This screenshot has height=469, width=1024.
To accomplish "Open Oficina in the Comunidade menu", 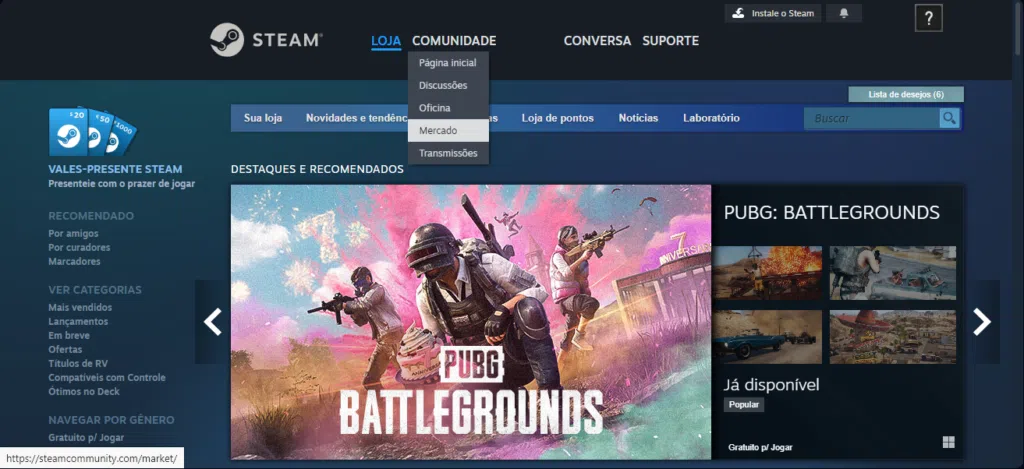I will (x=435, y=108).
